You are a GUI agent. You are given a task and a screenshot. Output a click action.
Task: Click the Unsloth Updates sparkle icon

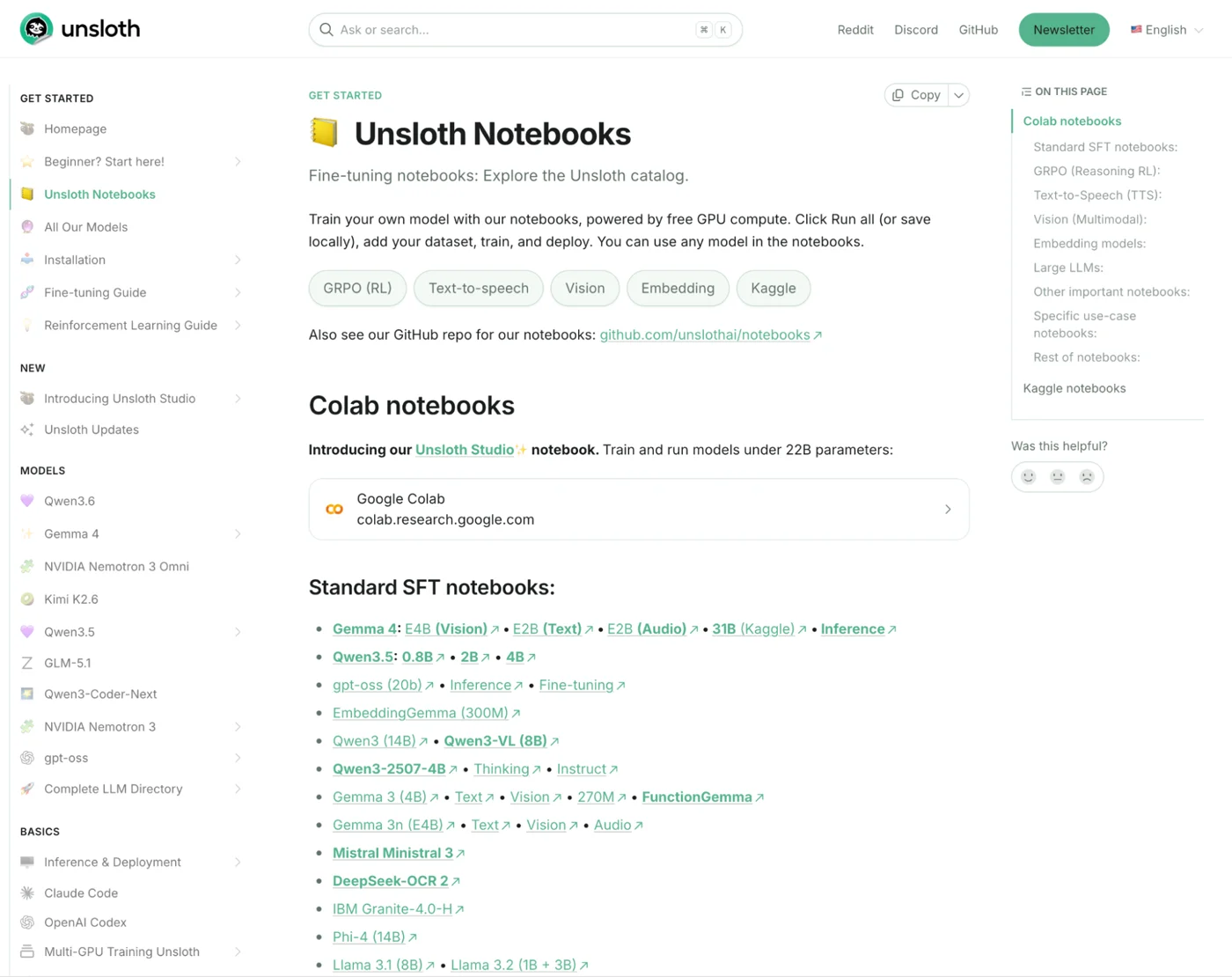[27, 430]
